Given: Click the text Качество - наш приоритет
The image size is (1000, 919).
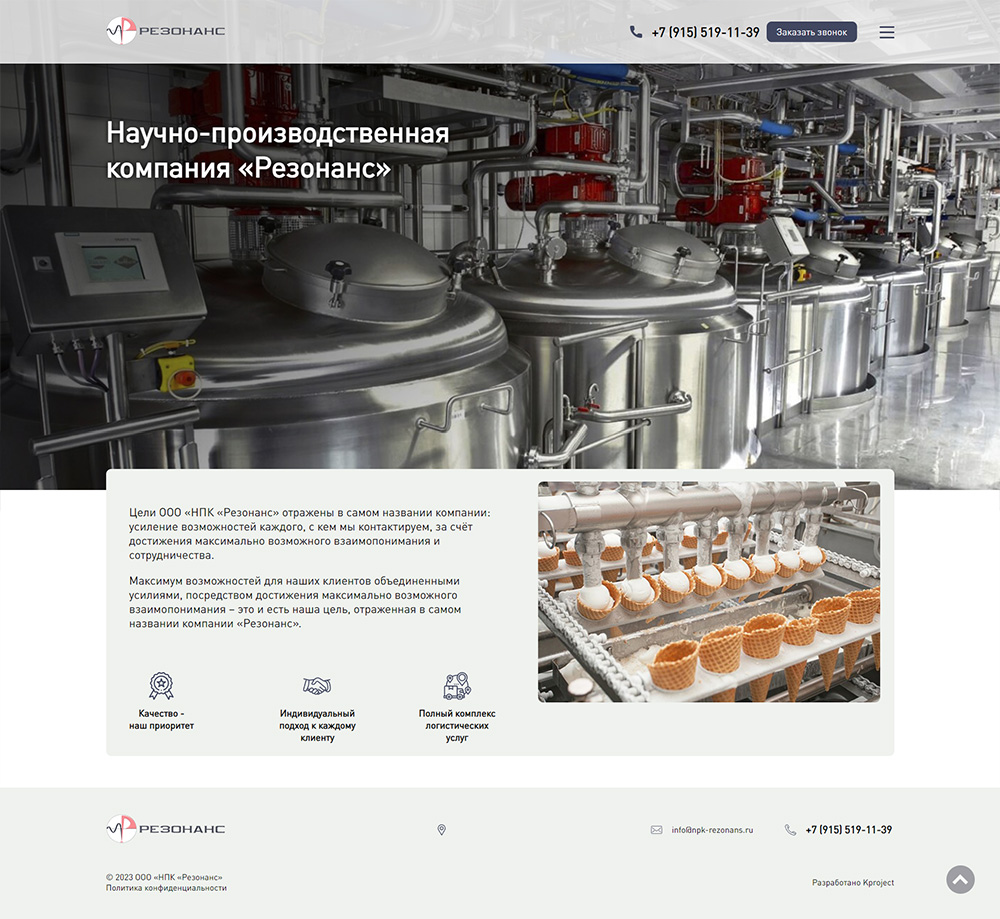Looking at the screenshot, I should [x=161, y=719].
